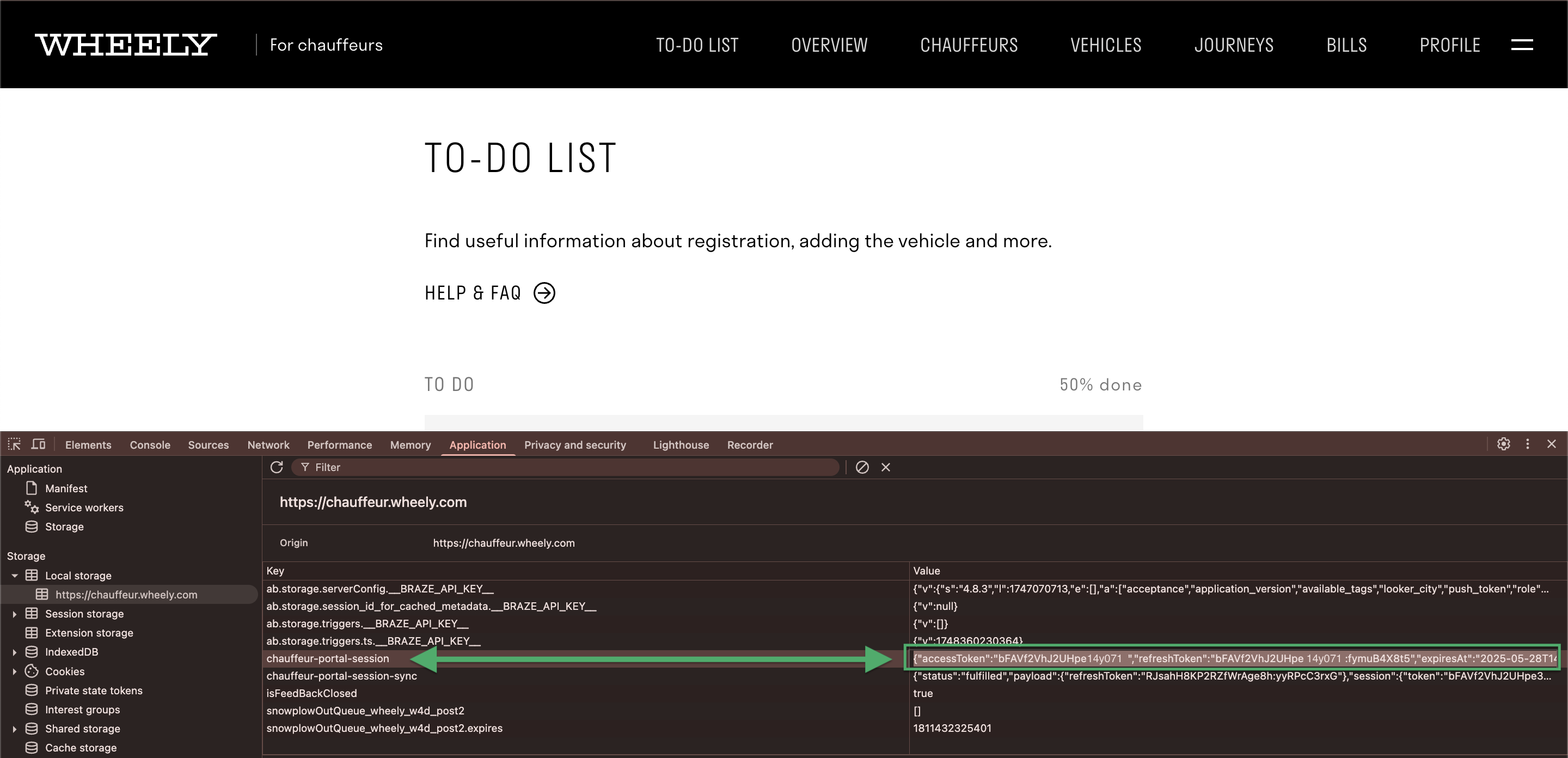Expand the Session storage arrow
1568x758 pixels.
click(15, 614)
